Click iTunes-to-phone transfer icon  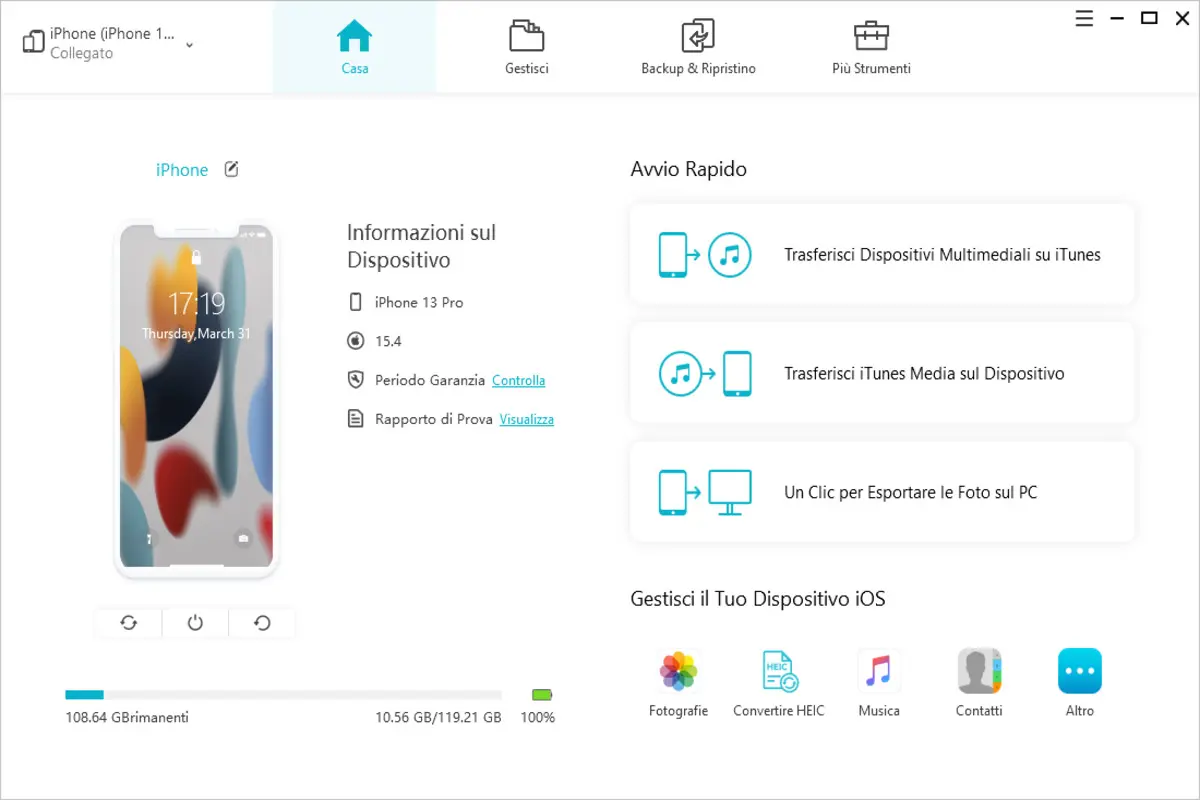click(705, 373)
